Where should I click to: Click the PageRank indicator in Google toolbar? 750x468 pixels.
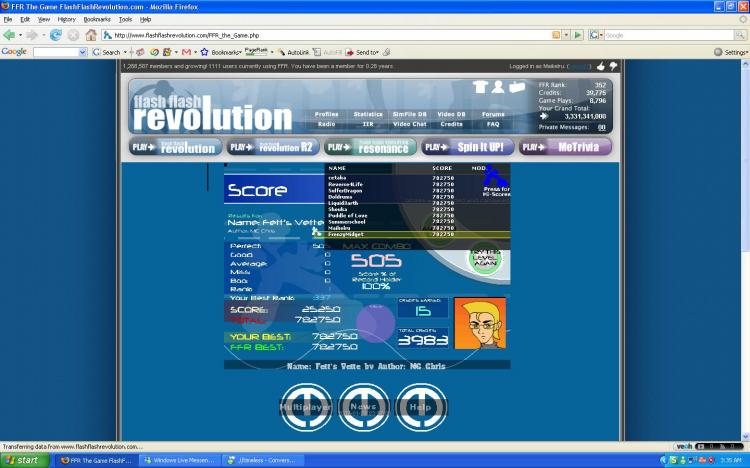(256, 51)
